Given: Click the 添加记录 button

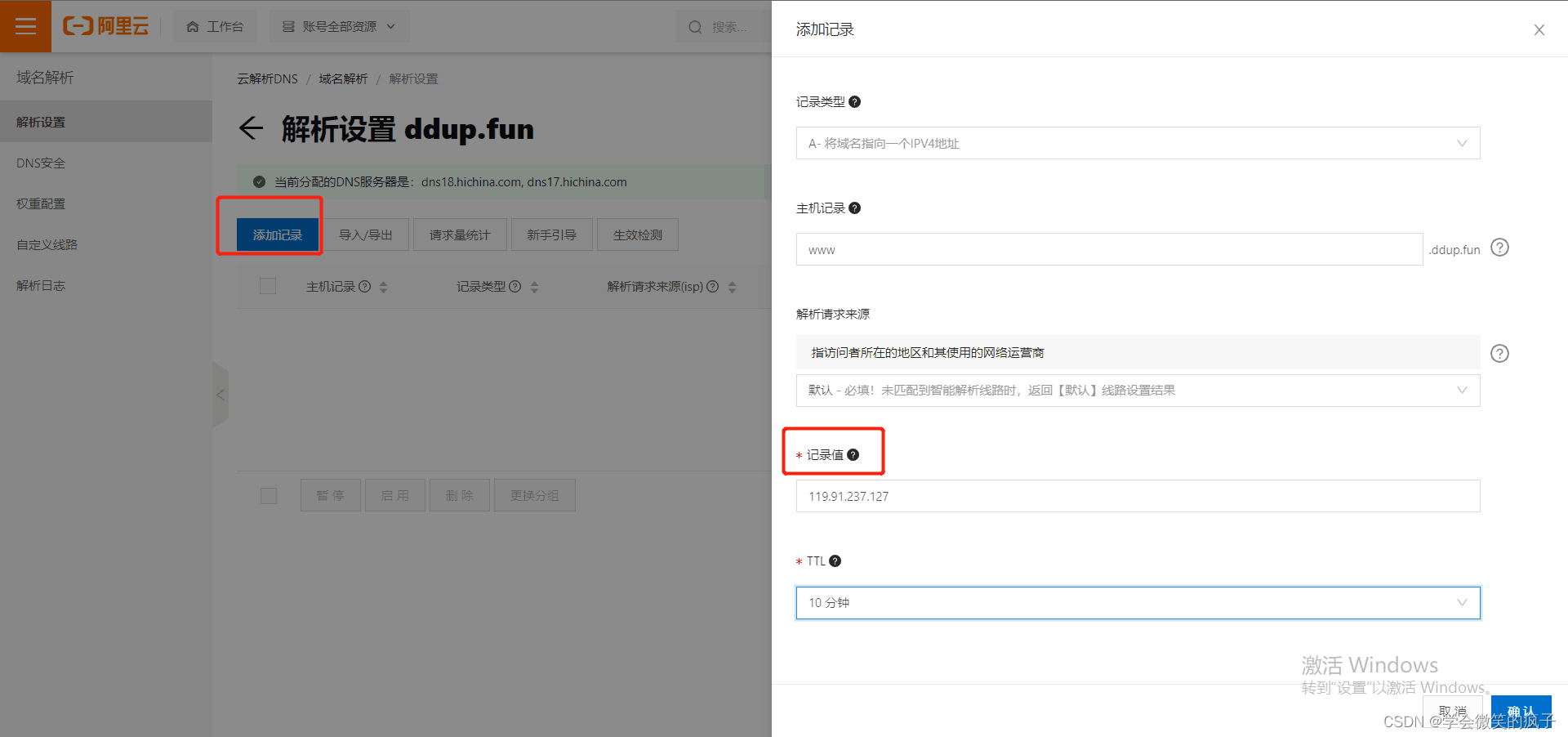Looking at the screenshot, I should click(278, 234).
